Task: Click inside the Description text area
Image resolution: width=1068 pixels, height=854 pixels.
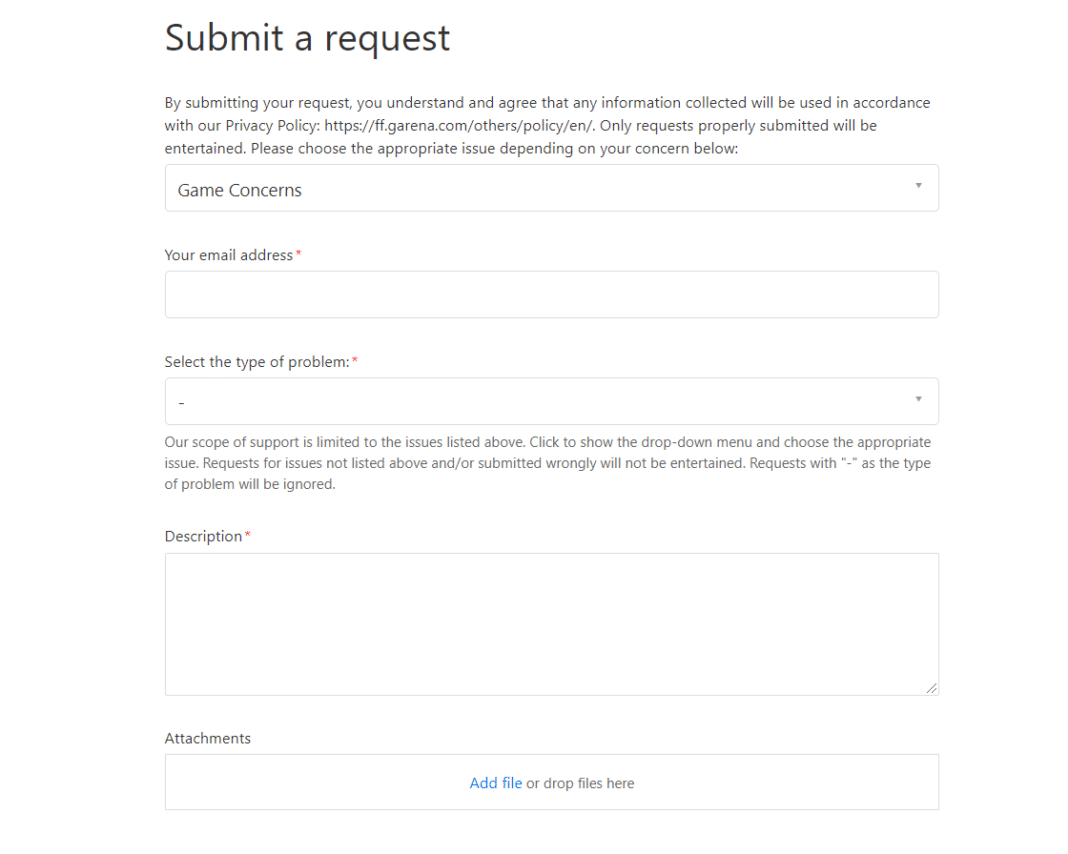Action: (551, 620)
